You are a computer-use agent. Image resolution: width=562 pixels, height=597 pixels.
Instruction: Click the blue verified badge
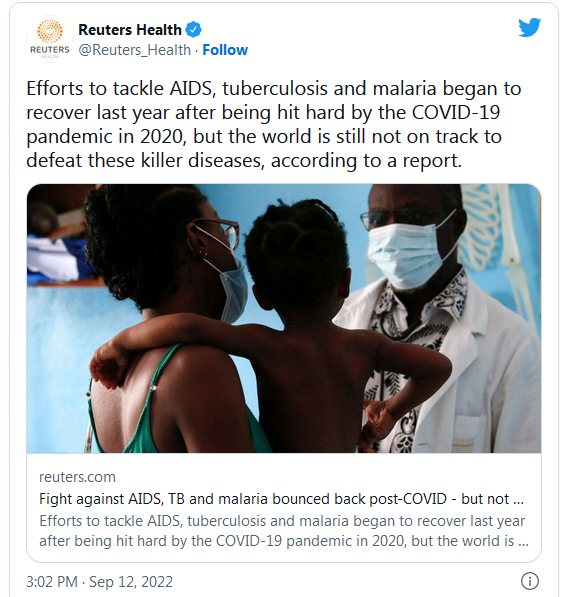click(x=193, y=30)
